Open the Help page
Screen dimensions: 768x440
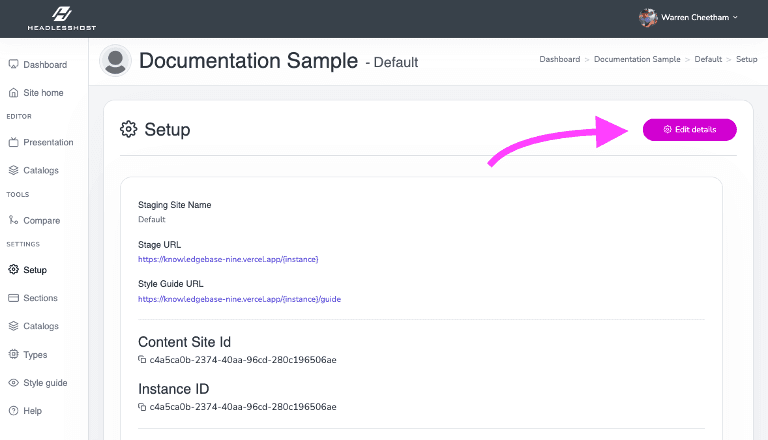[32, 411]
